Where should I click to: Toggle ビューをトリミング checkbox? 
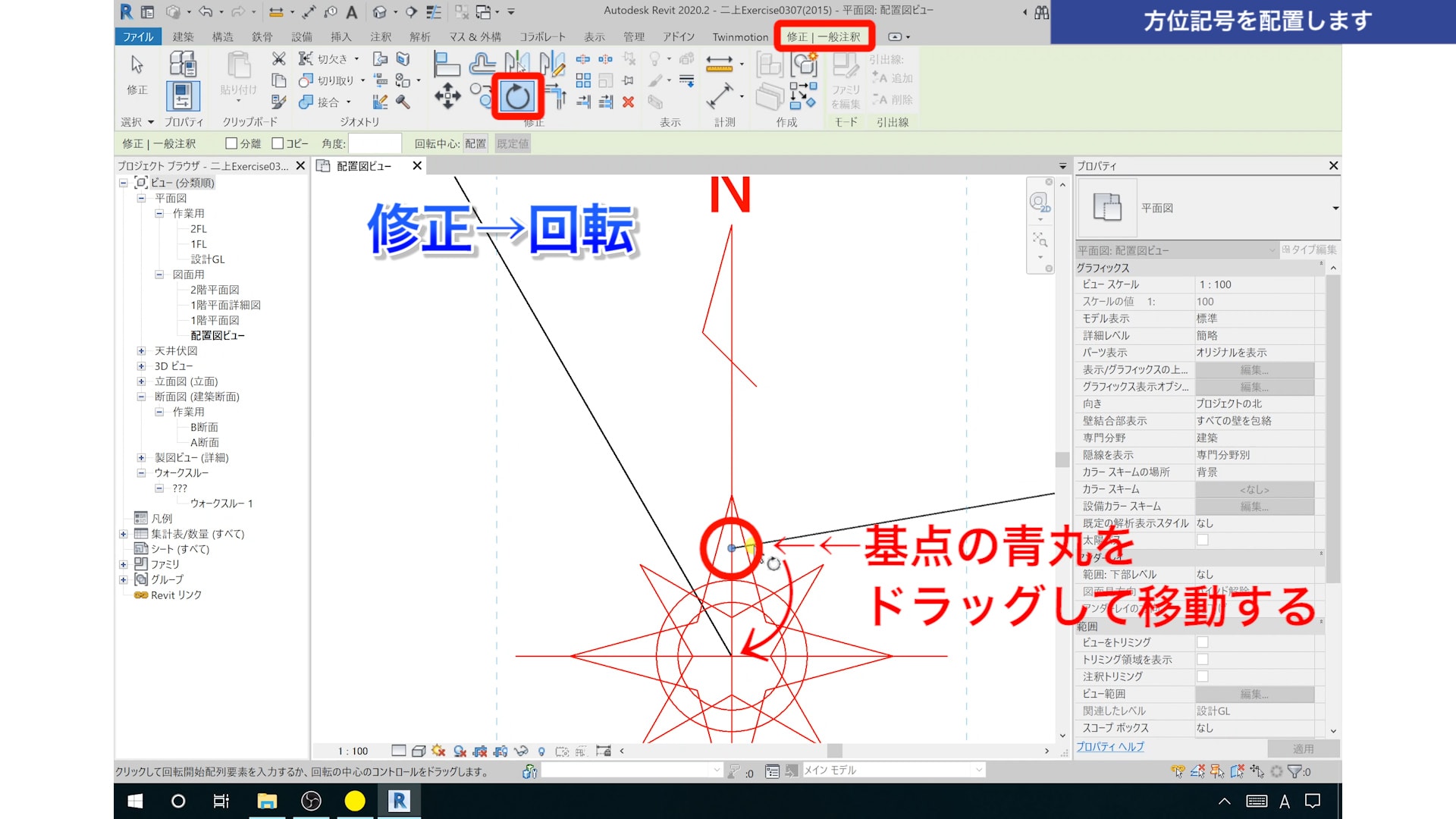[x=1202, y=642]
